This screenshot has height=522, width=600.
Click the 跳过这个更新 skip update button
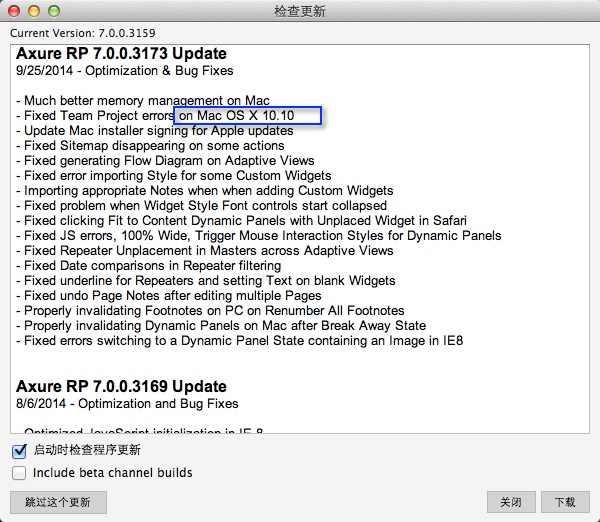[58, 502]
